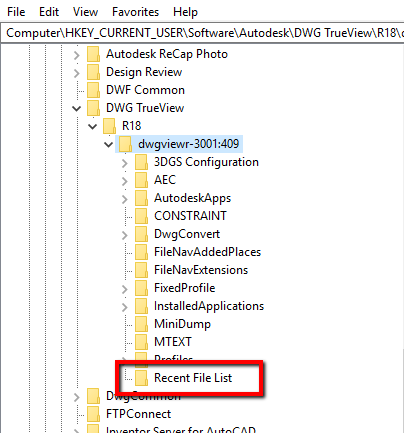Select the DwgConvert key
The image size is (404, 433).
[x=187, y=234]
